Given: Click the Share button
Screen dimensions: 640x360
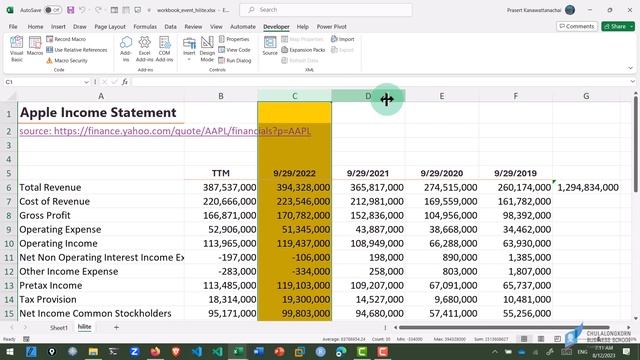Looking at the screenshot, I should coord(618,26).
